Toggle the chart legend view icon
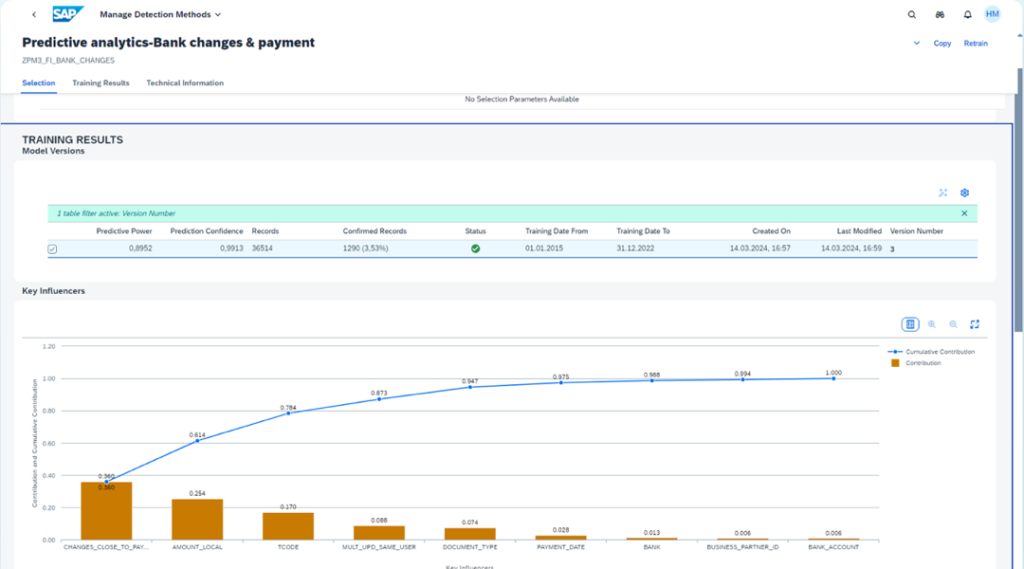The image size is (1024, 569). pos(910,324)
